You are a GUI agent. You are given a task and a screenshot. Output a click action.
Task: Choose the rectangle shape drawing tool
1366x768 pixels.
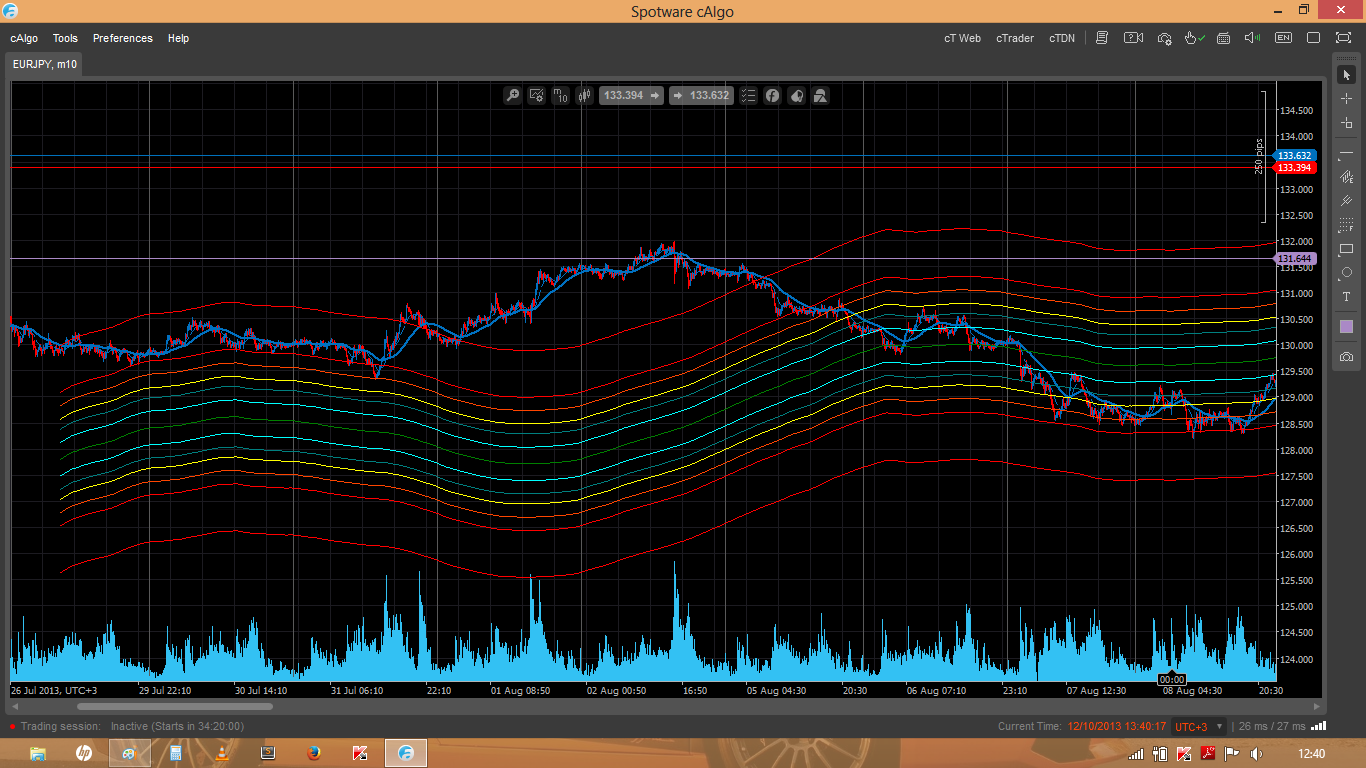pos(1346,249)
